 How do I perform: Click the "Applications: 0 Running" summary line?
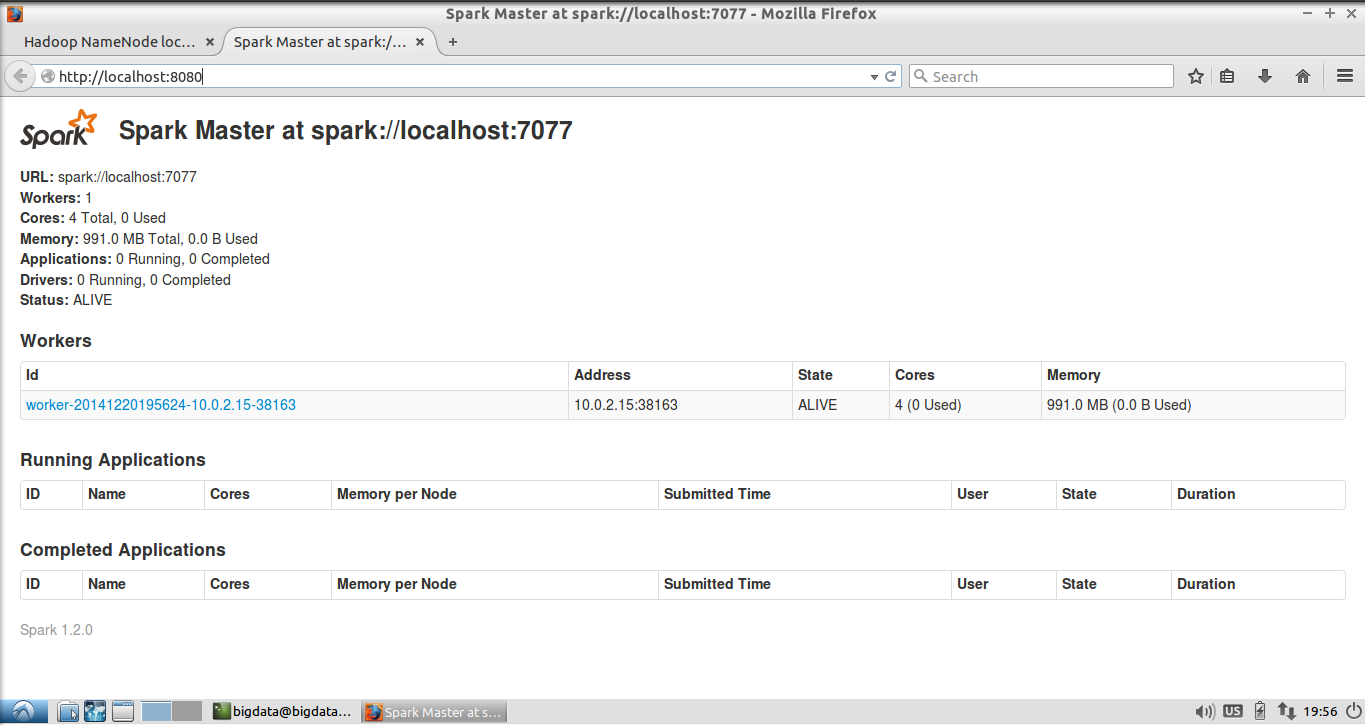(x=145, y=259)
